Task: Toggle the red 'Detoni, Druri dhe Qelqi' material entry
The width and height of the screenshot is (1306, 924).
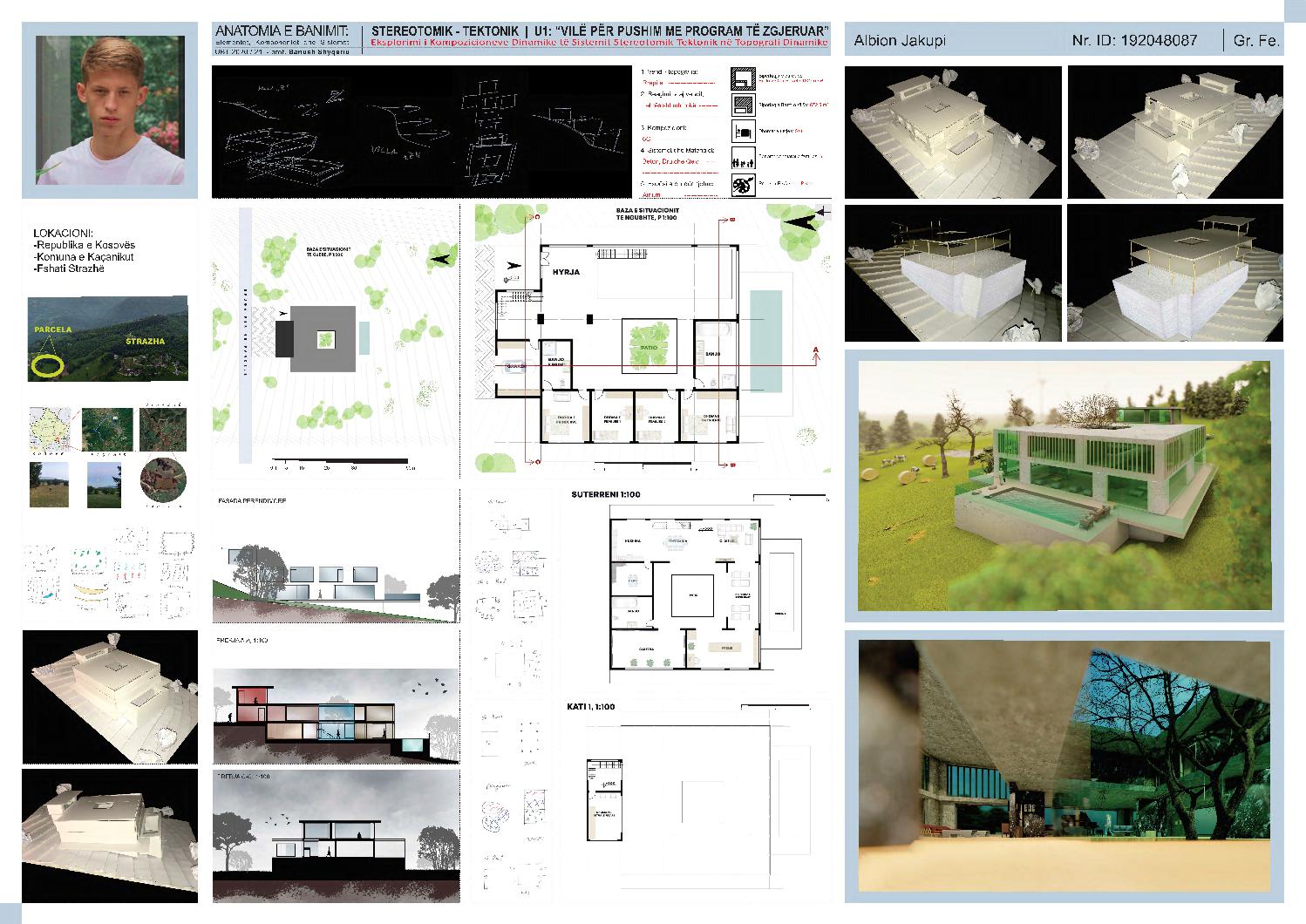Action: point(671,161)
